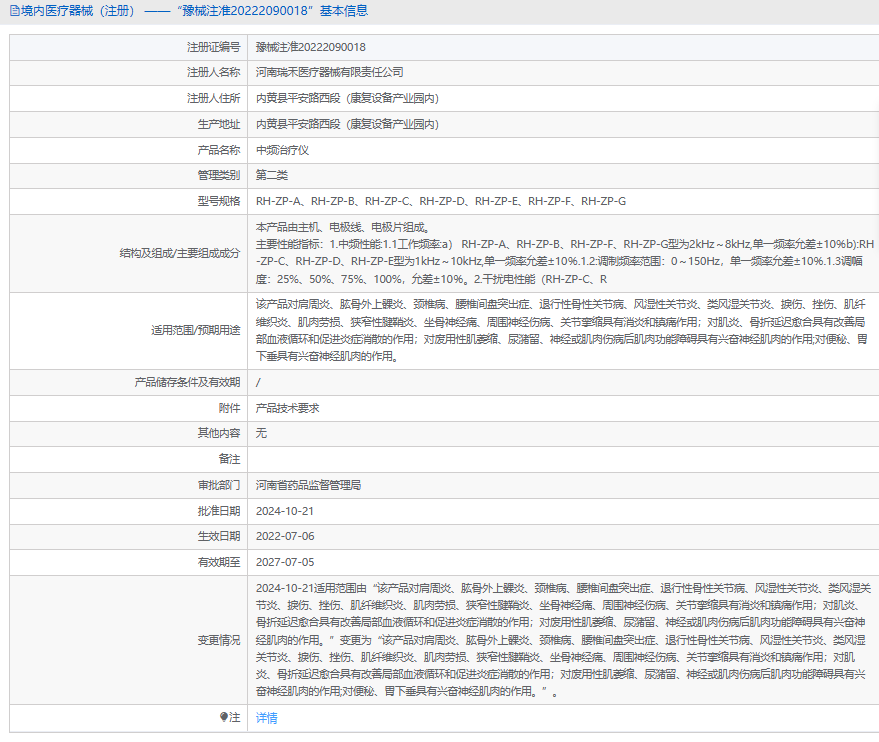Click the 适用范围/预期用途 label
Screen dimensions: 879x742
196,330
